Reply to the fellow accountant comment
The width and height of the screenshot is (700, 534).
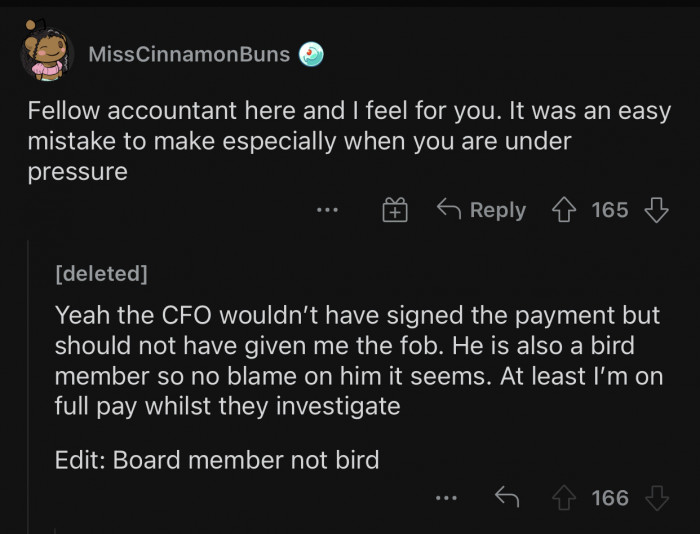click(482, 210)
